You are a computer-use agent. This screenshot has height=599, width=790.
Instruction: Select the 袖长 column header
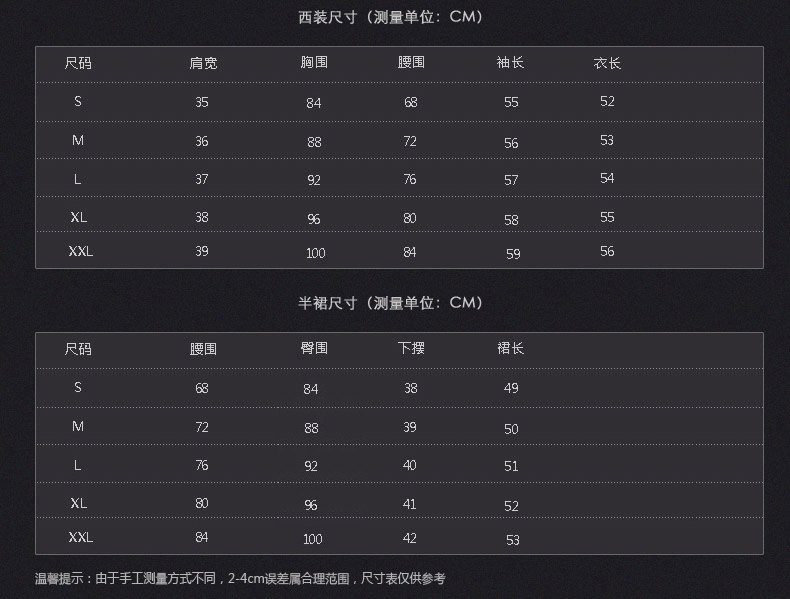(510, 62)
